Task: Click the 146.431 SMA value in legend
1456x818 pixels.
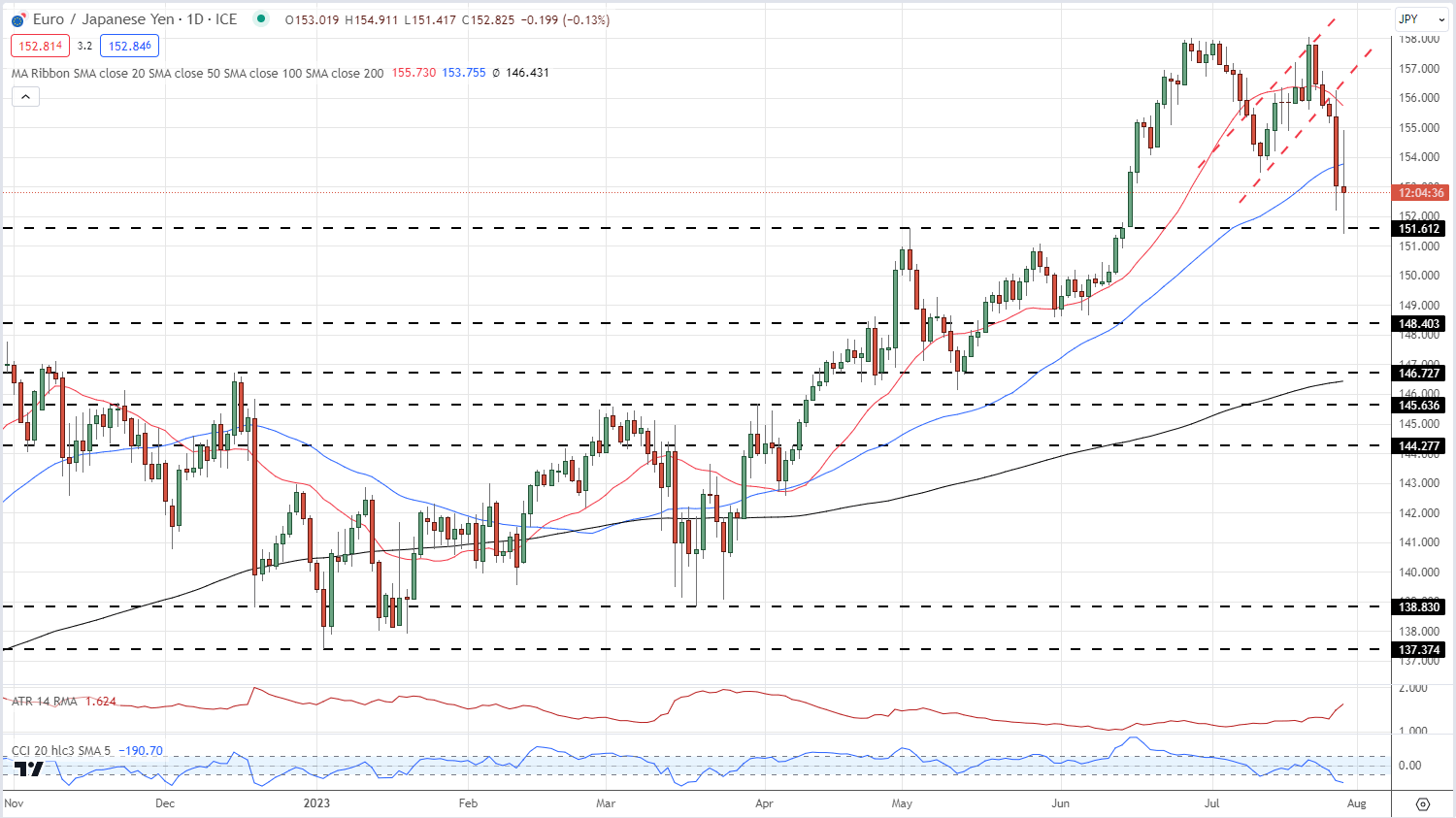Action: [x=527, y=73]
